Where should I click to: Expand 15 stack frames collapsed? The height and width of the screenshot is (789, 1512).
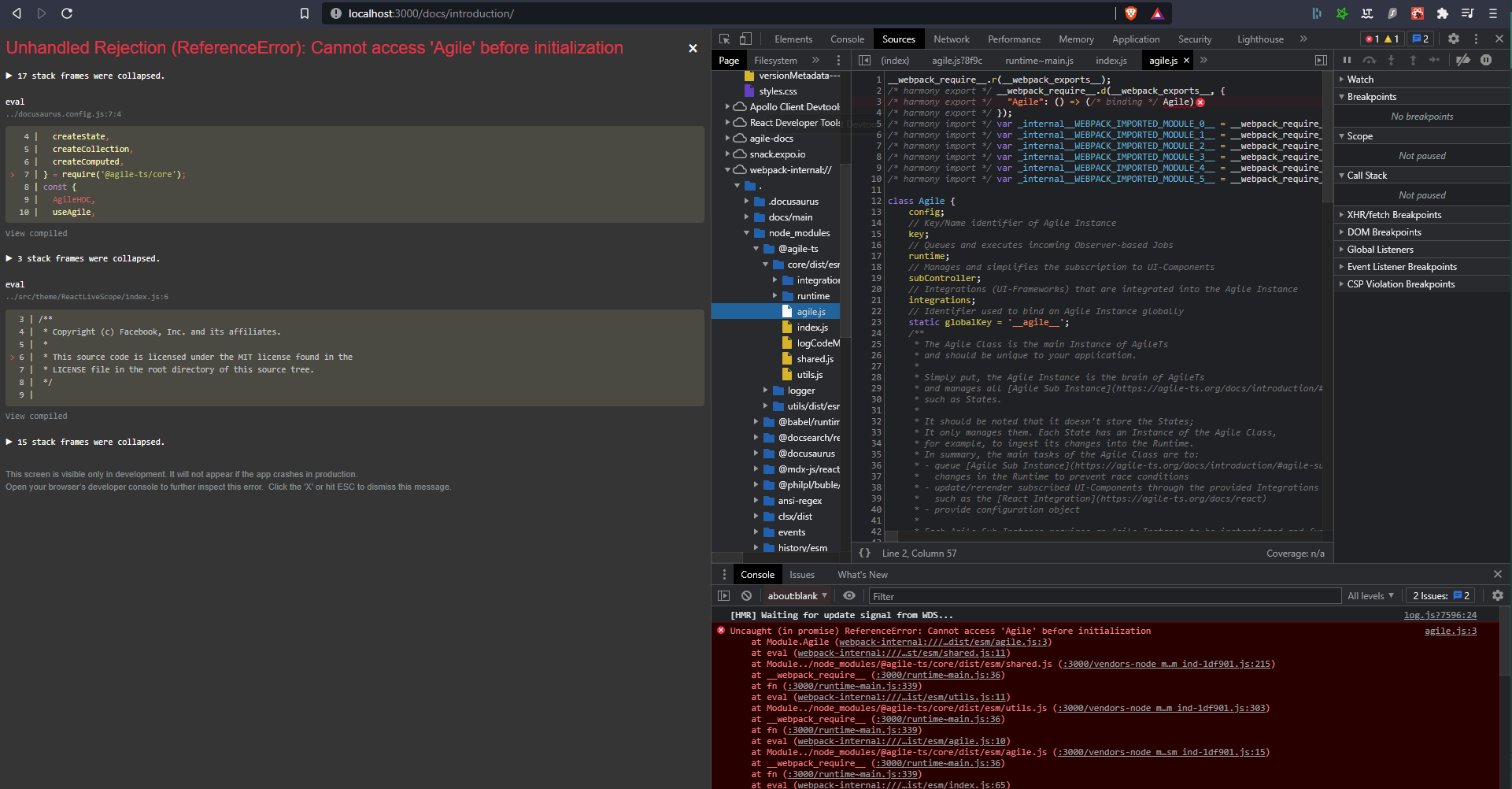85,442
